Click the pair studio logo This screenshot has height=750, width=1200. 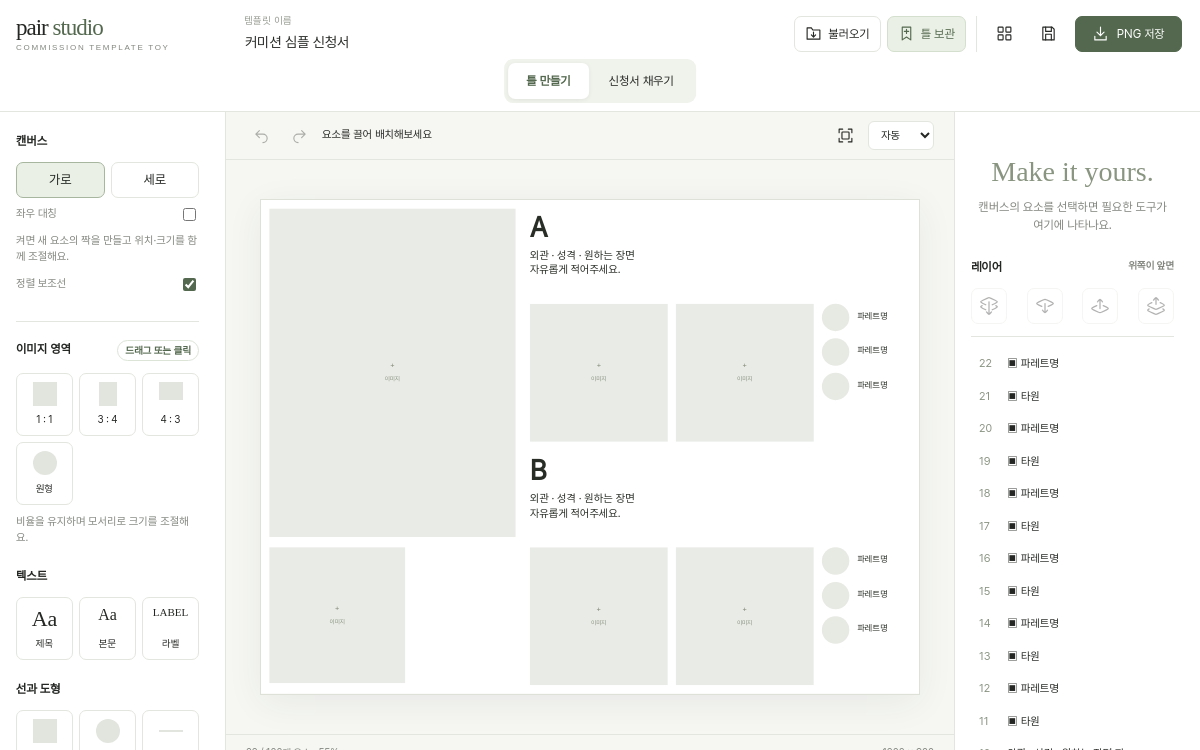pyautogui.click(x=59, y=28)
